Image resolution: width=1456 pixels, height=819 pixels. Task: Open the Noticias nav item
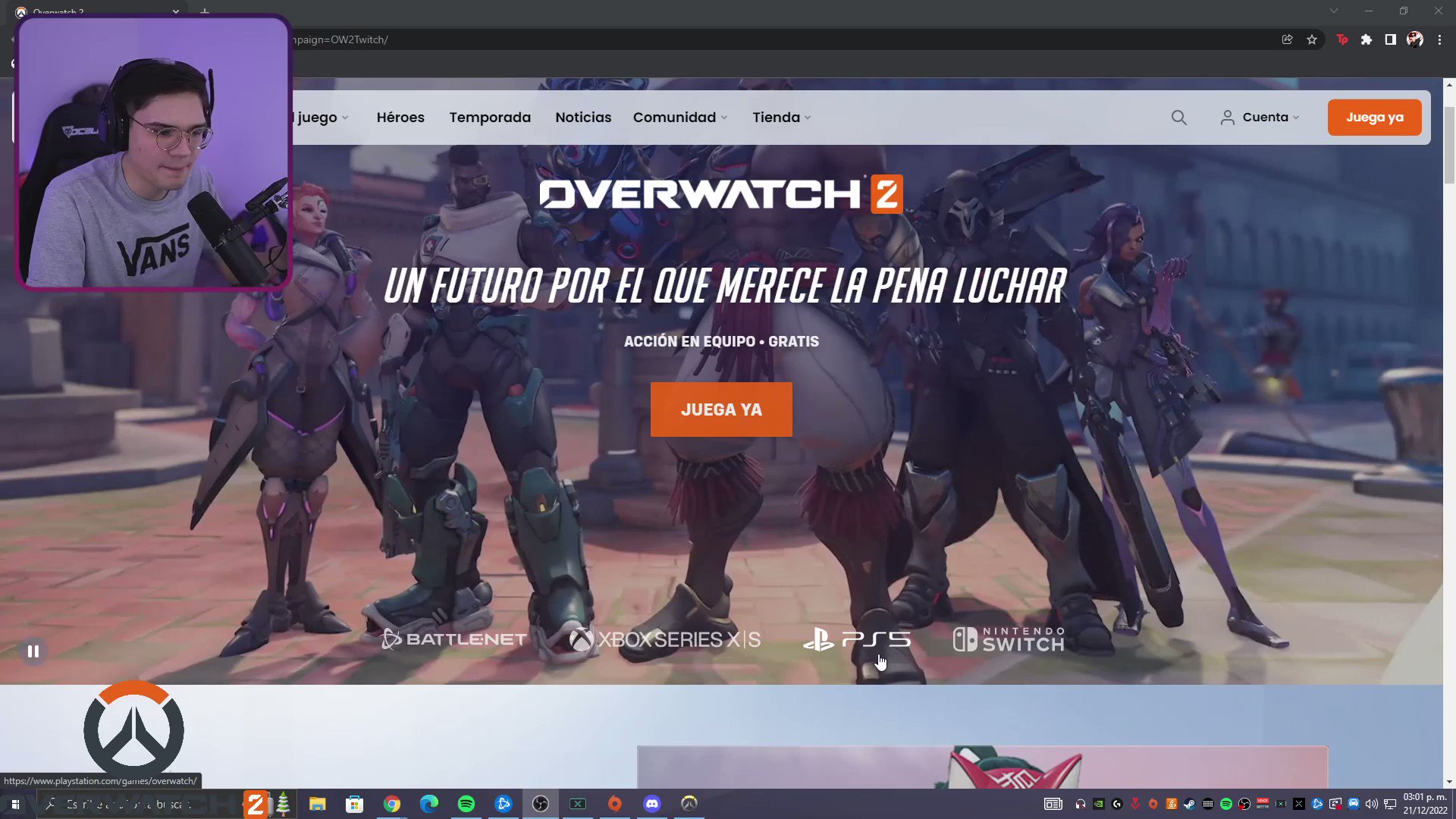click(583, 118)
